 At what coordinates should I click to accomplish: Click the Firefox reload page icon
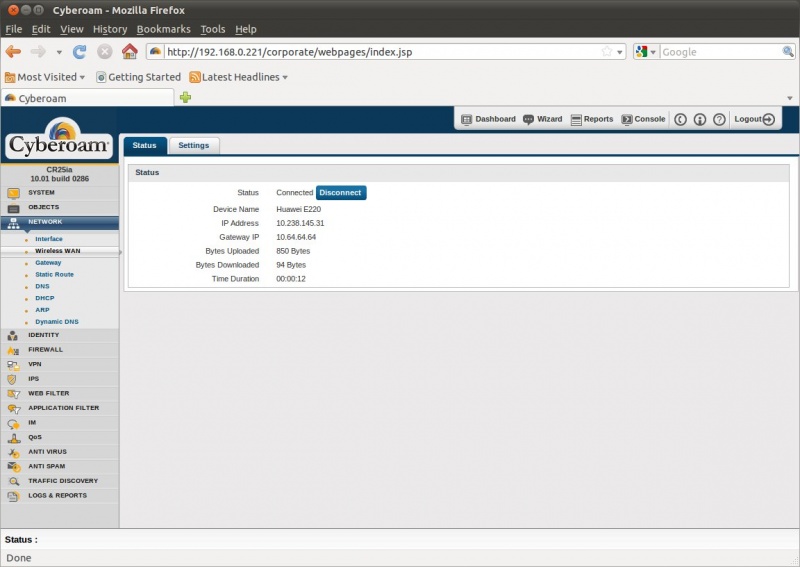pos(80,52)
